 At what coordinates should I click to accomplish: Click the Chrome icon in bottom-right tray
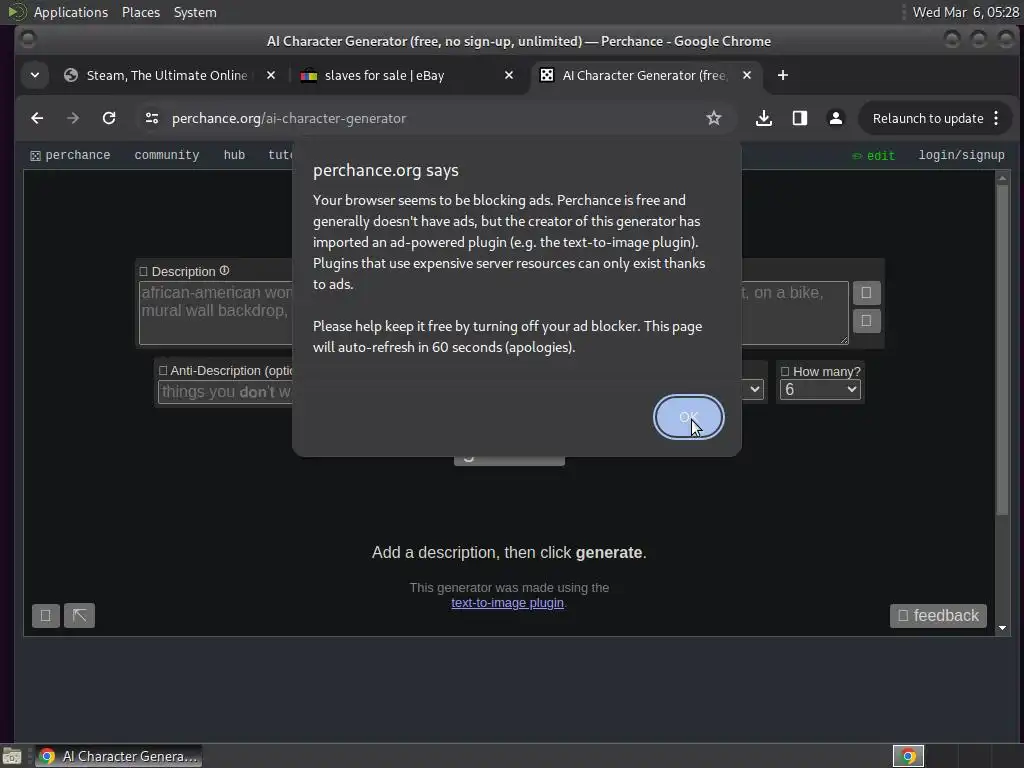coord(908,756)
